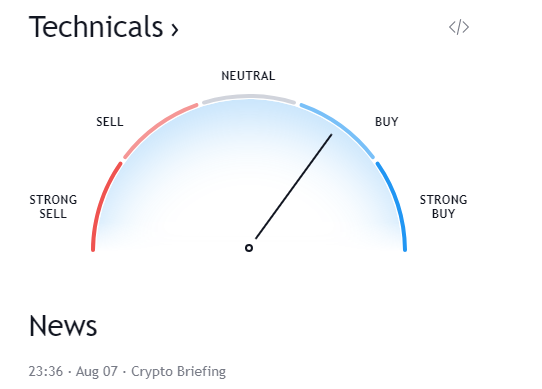The width and height of the screenshot is (542, 389).
Task: Select the SELL gauge label
Action: point(110,122)
